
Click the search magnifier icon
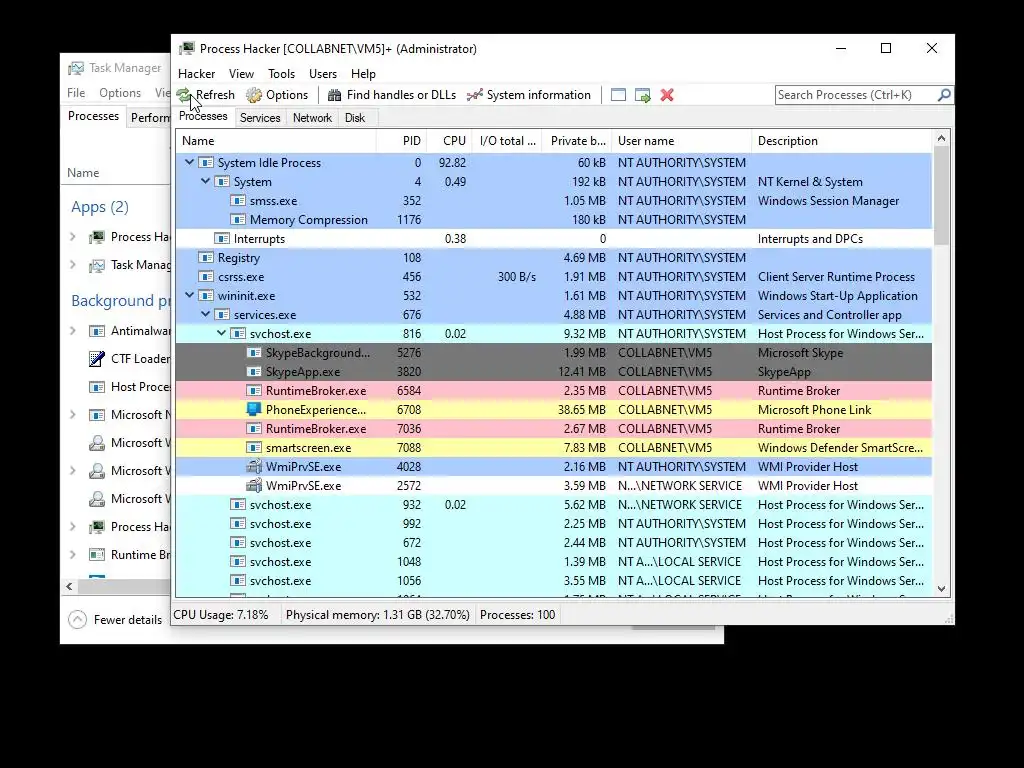coord(944,95)
